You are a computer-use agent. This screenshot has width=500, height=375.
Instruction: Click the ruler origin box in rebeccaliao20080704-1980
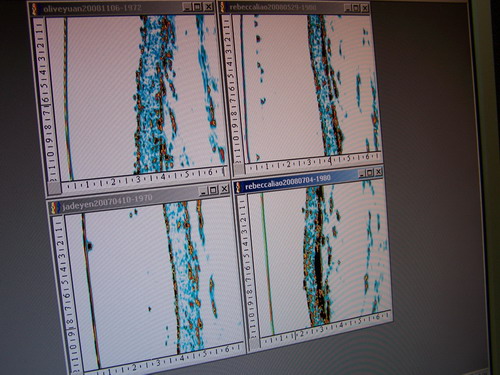[254, 345]
